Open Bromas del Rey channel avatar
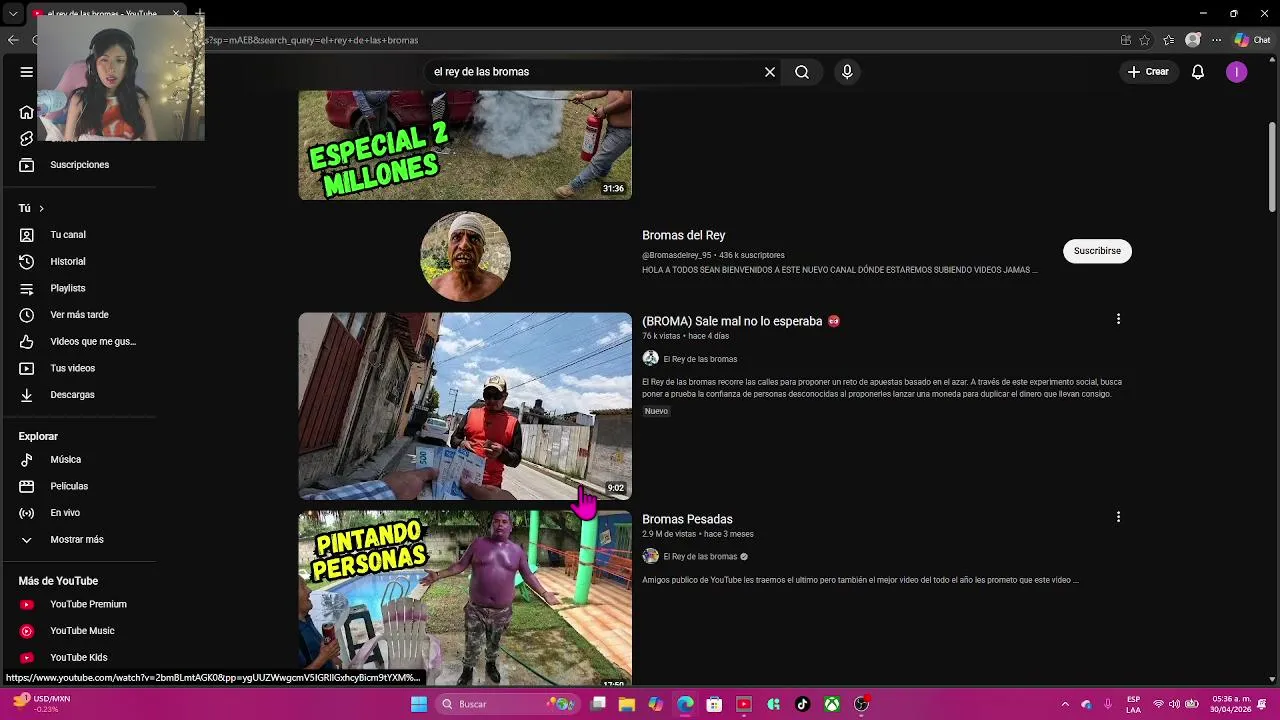The image size is (1280, 720). [x=465, y=256]
